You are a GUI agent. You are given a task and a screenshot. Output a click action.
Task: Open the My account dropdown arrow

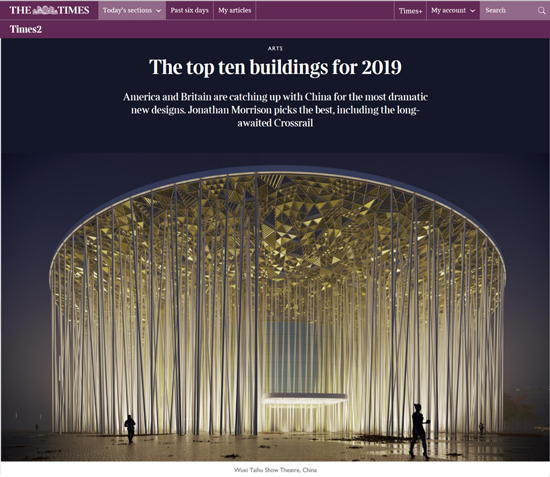472,11
